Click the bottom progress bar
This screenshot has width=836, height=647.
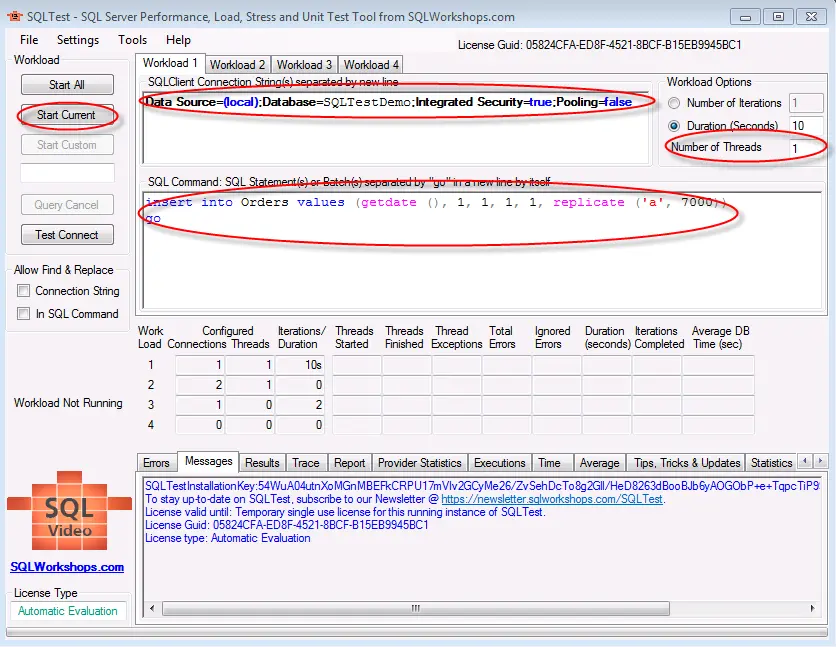click(416, 632)
